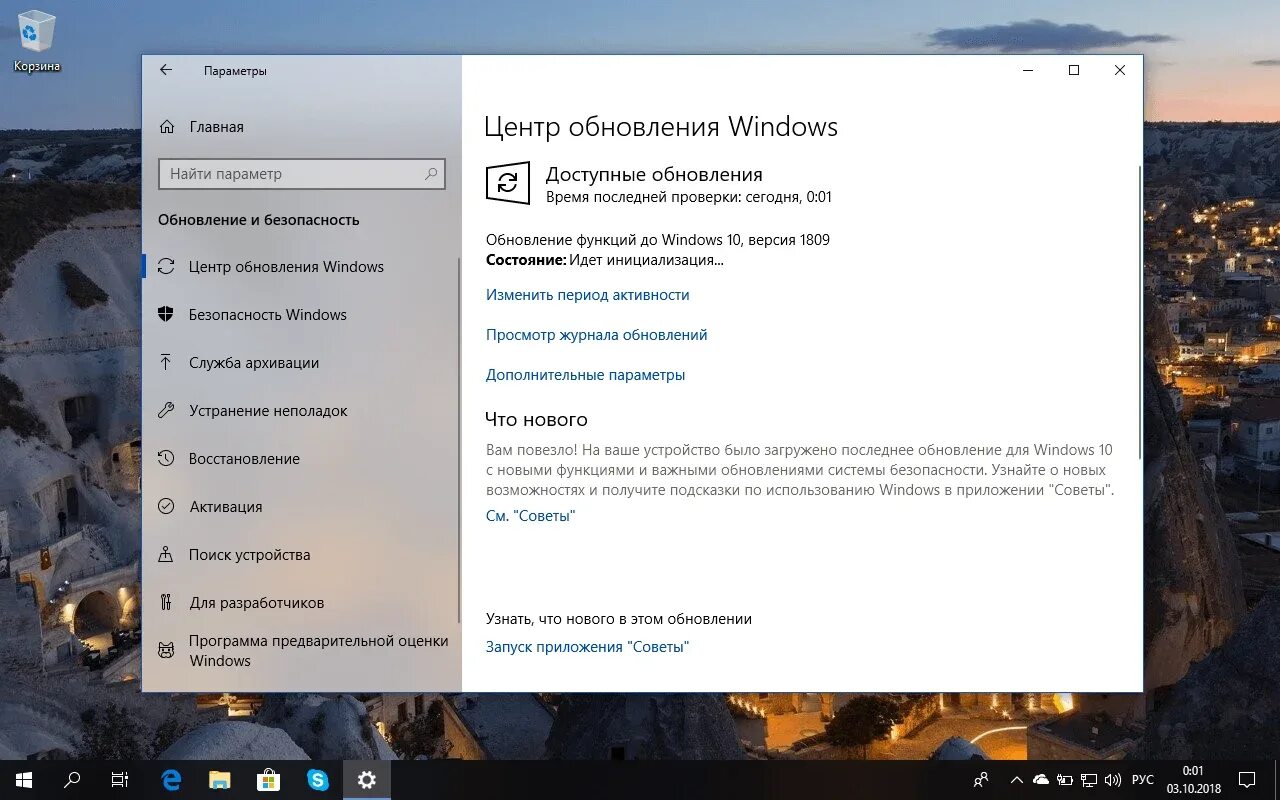The width and height of the screenshot is (1280, 800).
Task: Switch input language via РУС indicator
Action: (1143, 780)
